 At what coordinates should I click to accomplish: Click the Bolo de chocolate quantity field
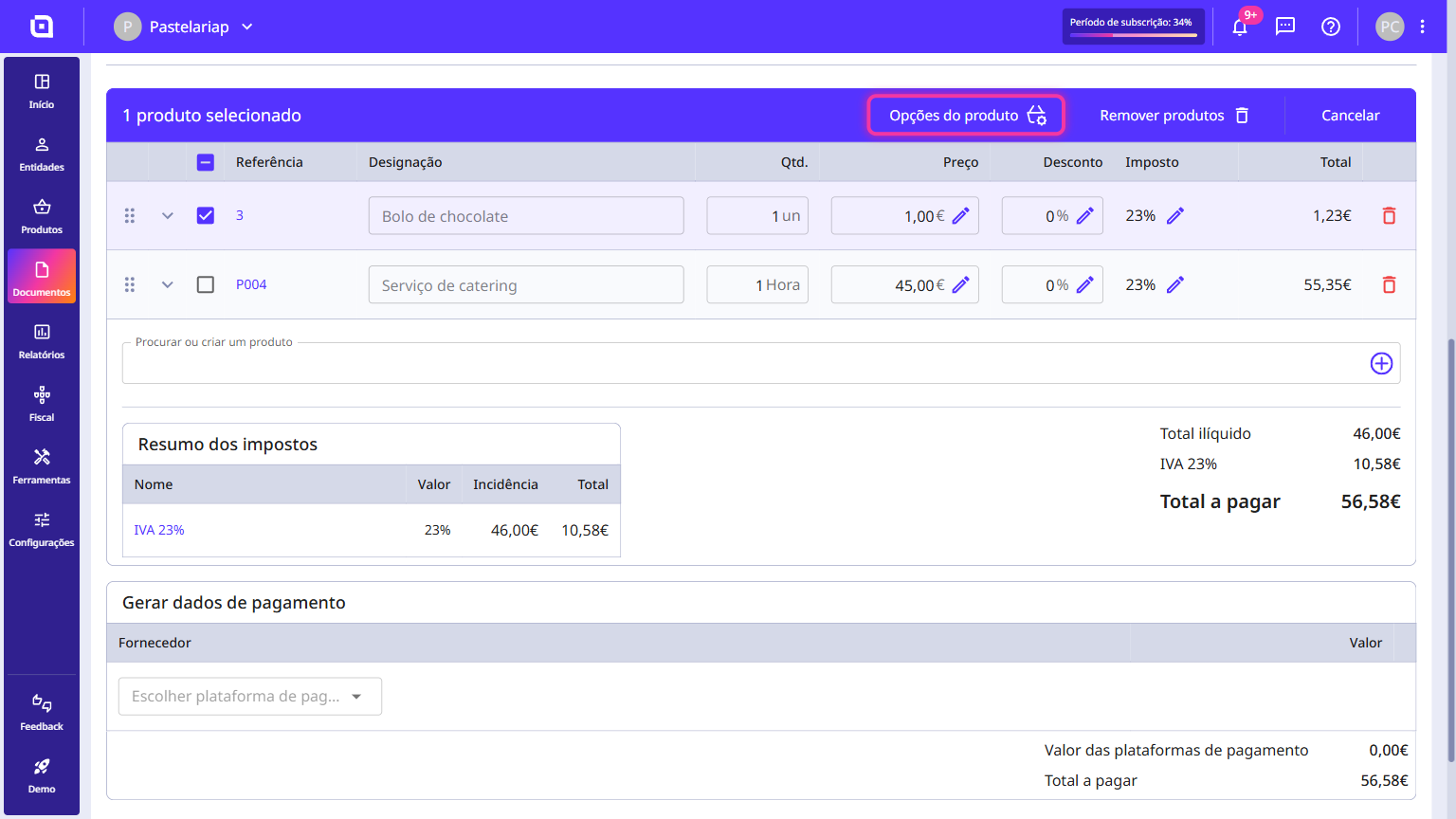[x=757, y=216]
